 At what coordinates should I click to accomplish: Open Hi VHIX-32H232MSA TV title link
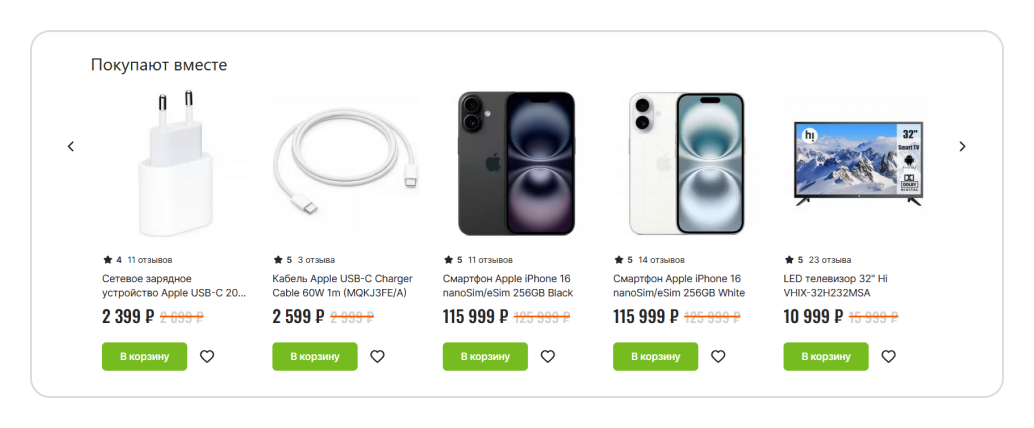(x=836, y=285)
